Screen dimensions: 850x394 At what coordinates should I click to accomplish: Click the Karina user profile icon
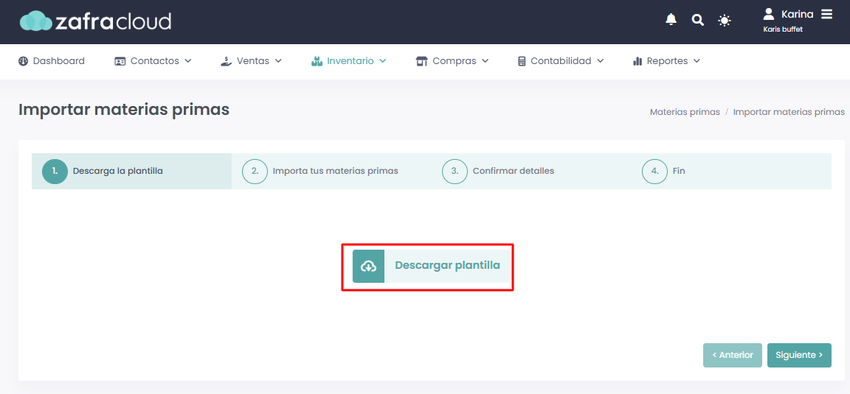click(768, 14)
